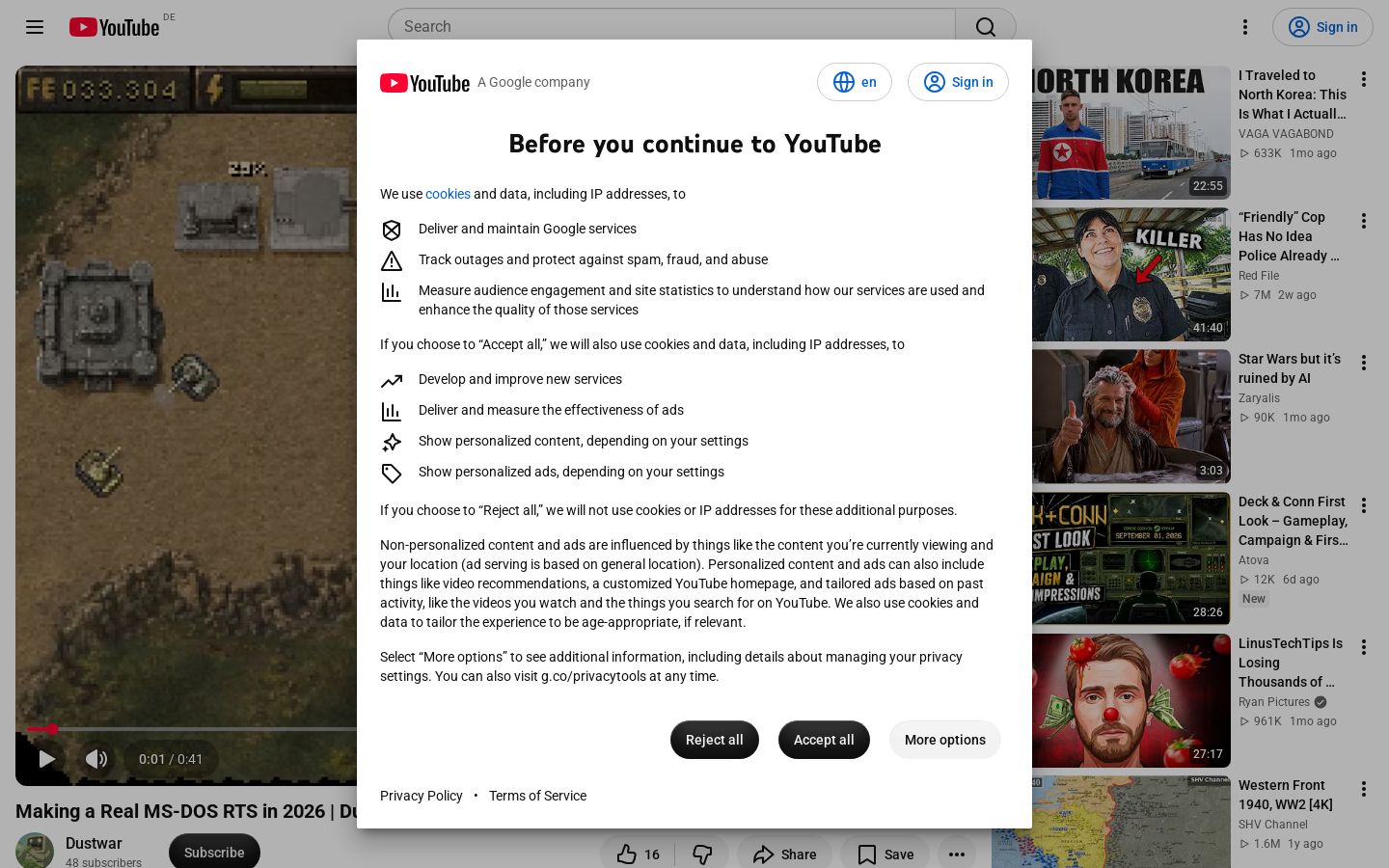This screenshot has height=868, width=1389.
Task: Open options menu for LinusTechTips video
Action: coord(1364,647)
